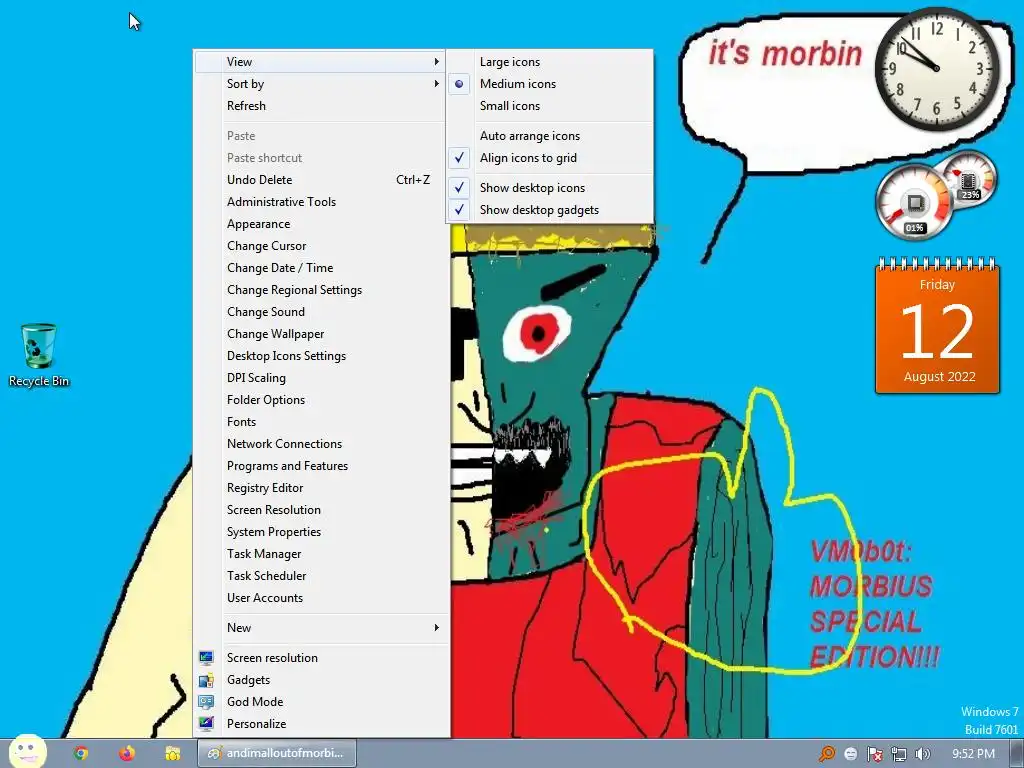This screenshot has width=1024, height=768.
Task: Open Programs and Features entry
Action: 320,466
